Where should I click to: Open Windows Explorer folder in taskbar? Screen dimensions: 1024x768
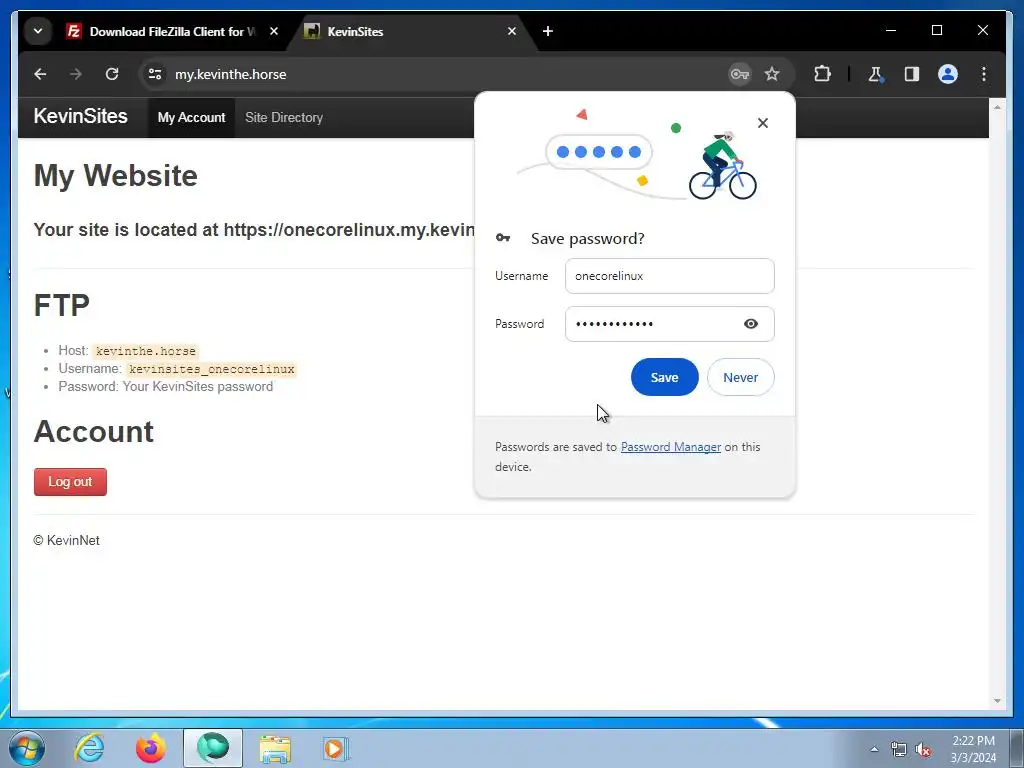pyautogui.click(x=275, y=748)
